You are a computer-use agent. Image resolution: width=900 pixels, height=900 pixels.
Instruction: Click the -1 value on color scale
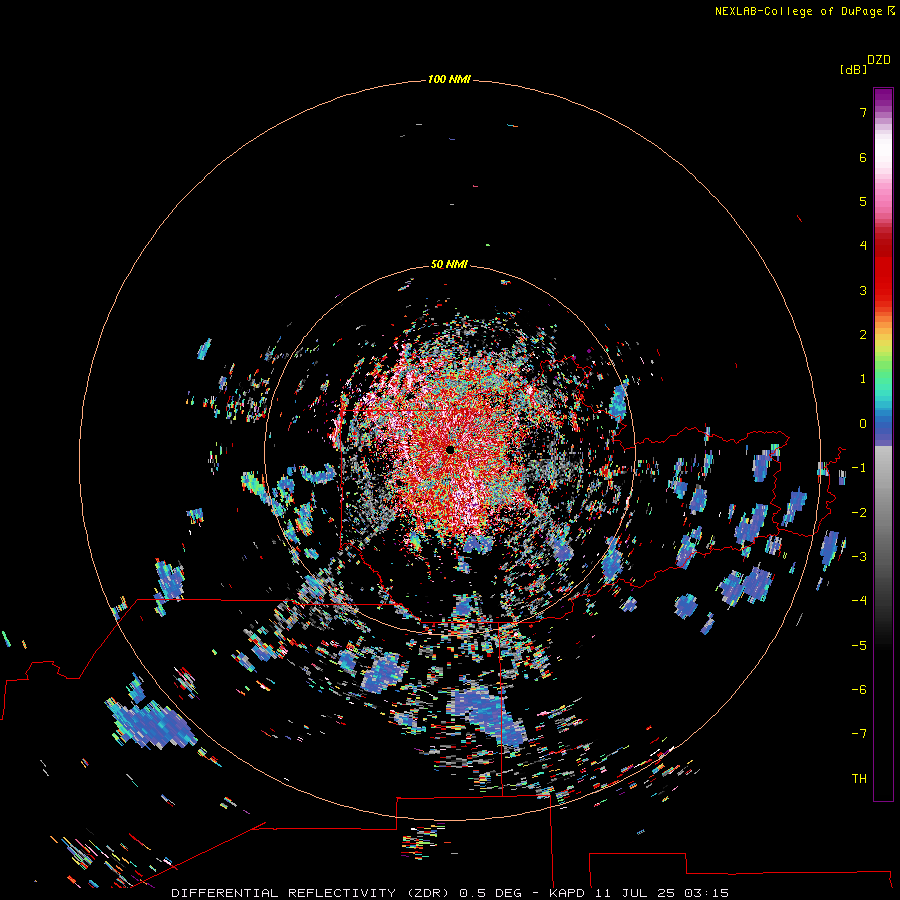(859, 468)
